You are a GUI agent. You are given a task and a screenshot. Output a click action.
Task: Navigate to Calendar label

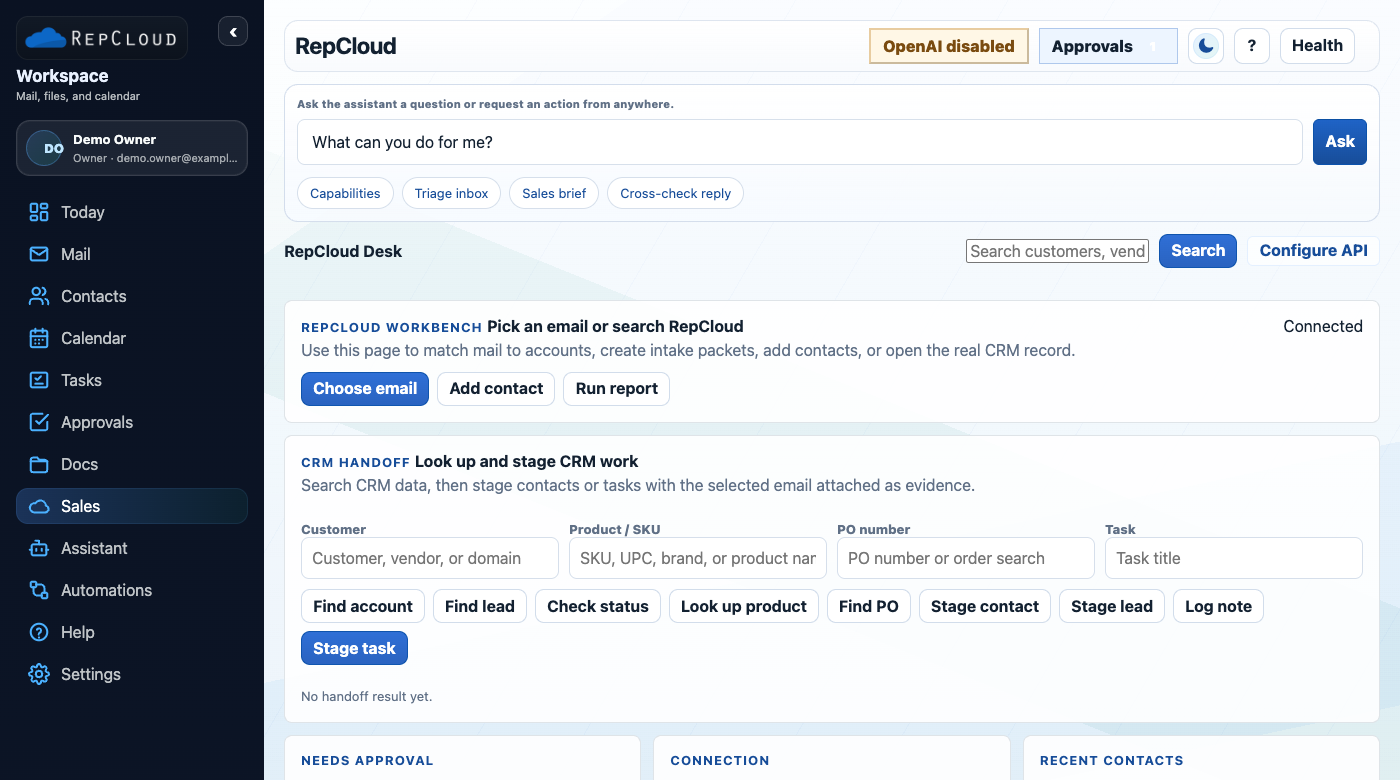(x=94, y=338)
